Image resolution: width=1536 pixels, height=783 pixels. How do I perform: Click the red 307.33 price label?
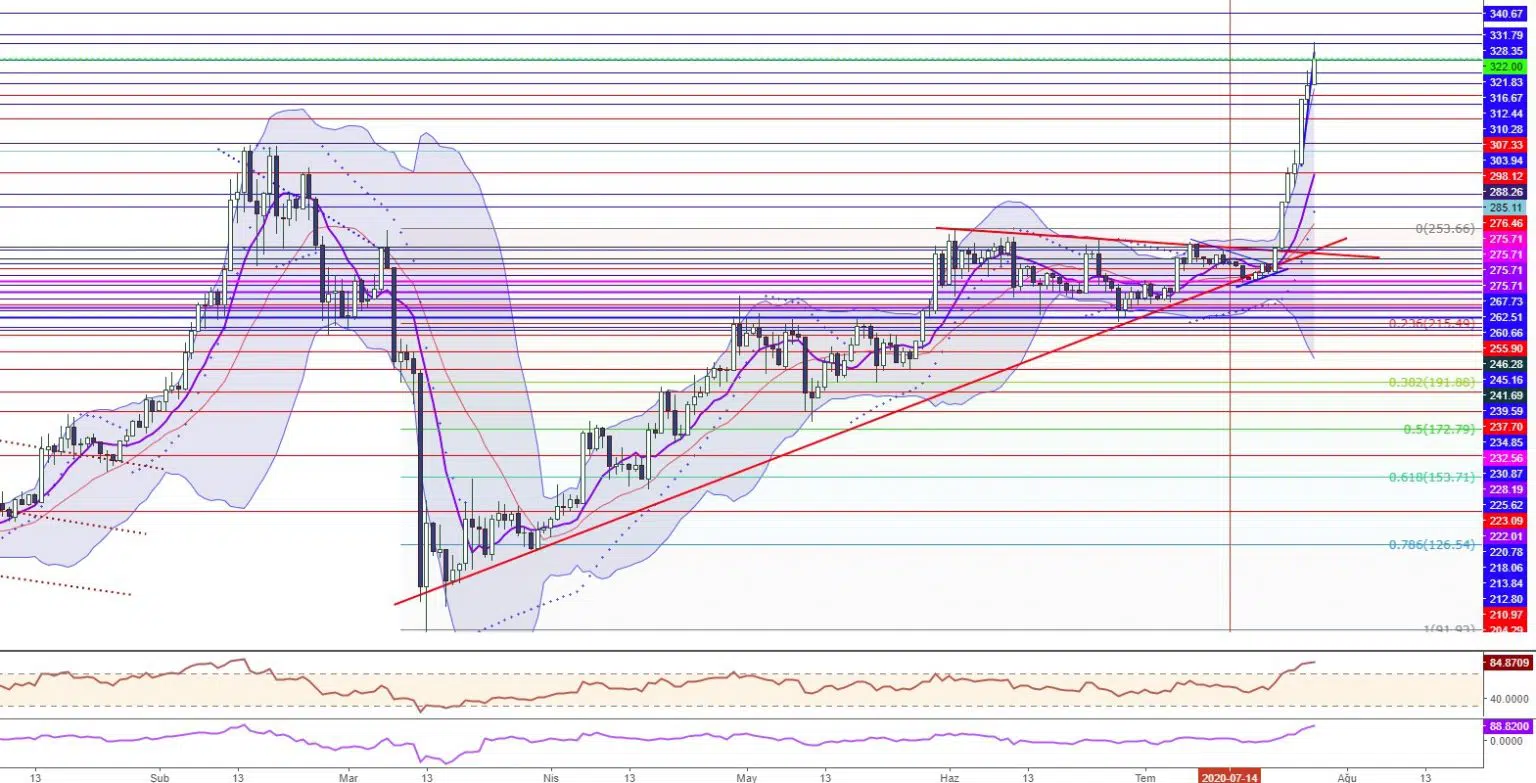(x=1505, y=145)
